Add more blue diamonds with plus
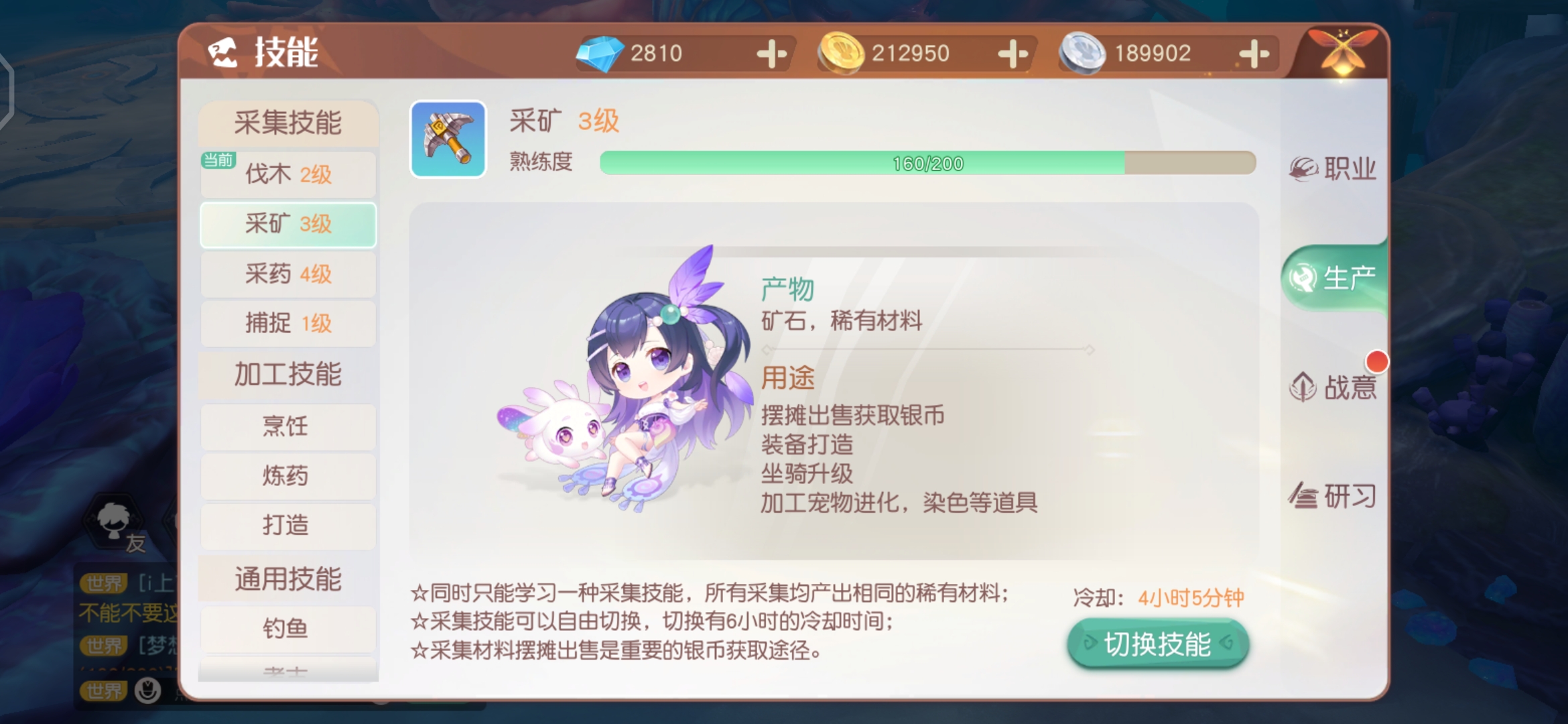The image size is (1568, 724). pos(772,54)
